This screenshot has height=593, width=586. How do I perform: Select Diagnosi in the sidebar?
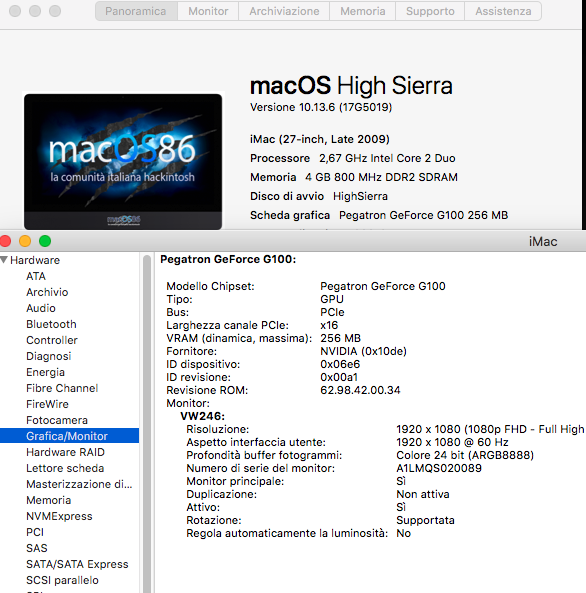[x=49, y=356]
